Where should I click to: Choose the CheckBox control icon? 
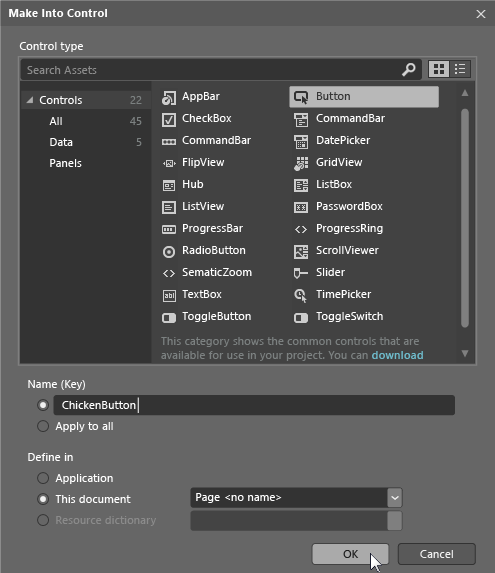click(169, 119)
